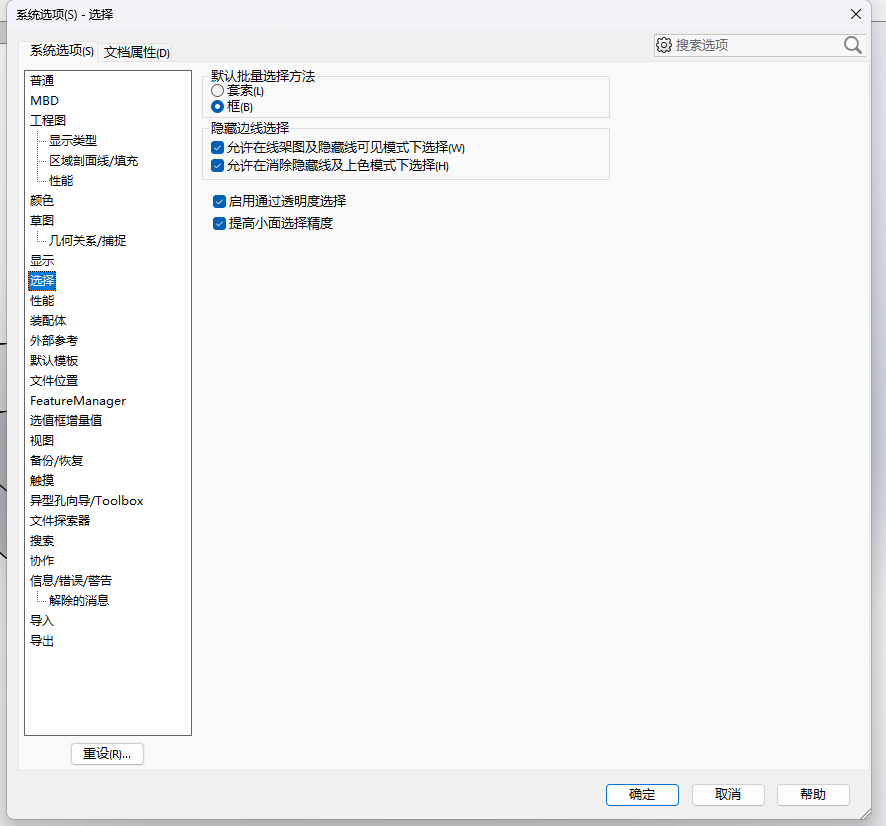Switch to the 文档属性(D) tab
The image size is (886, 826).
137,52
